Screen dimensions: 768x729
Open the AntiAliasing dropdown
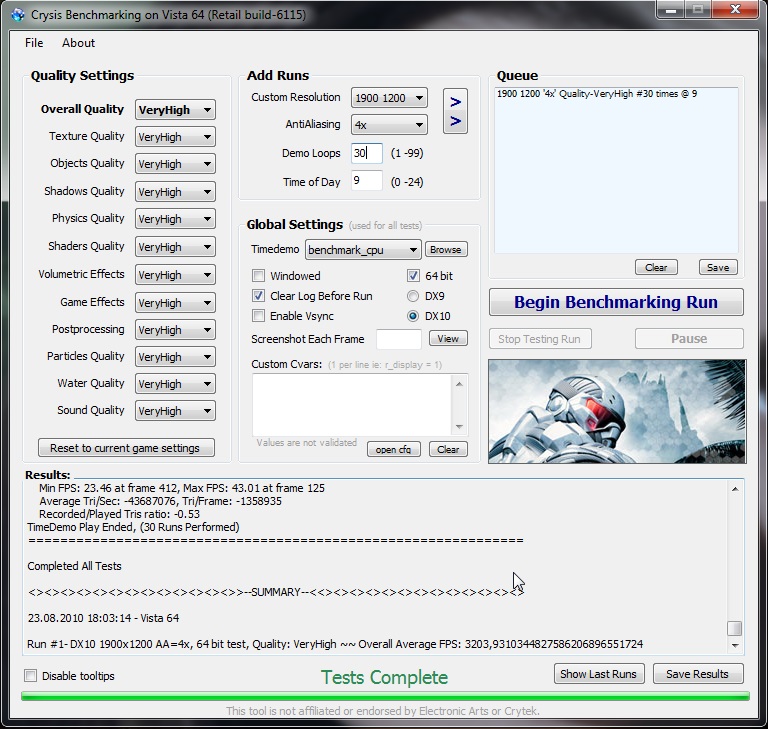389,124
